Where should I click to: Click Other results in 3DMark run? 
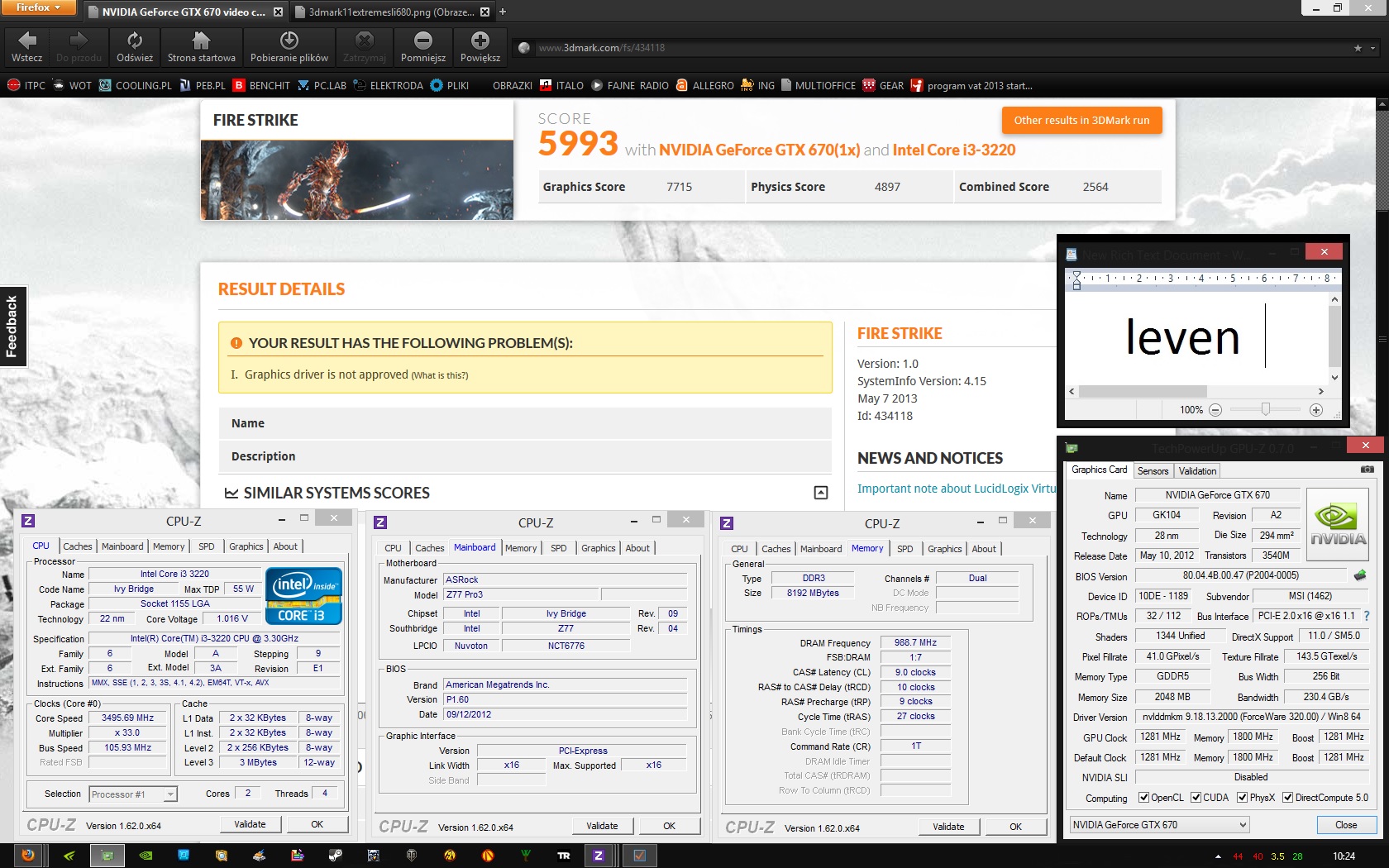[1081, 120]
